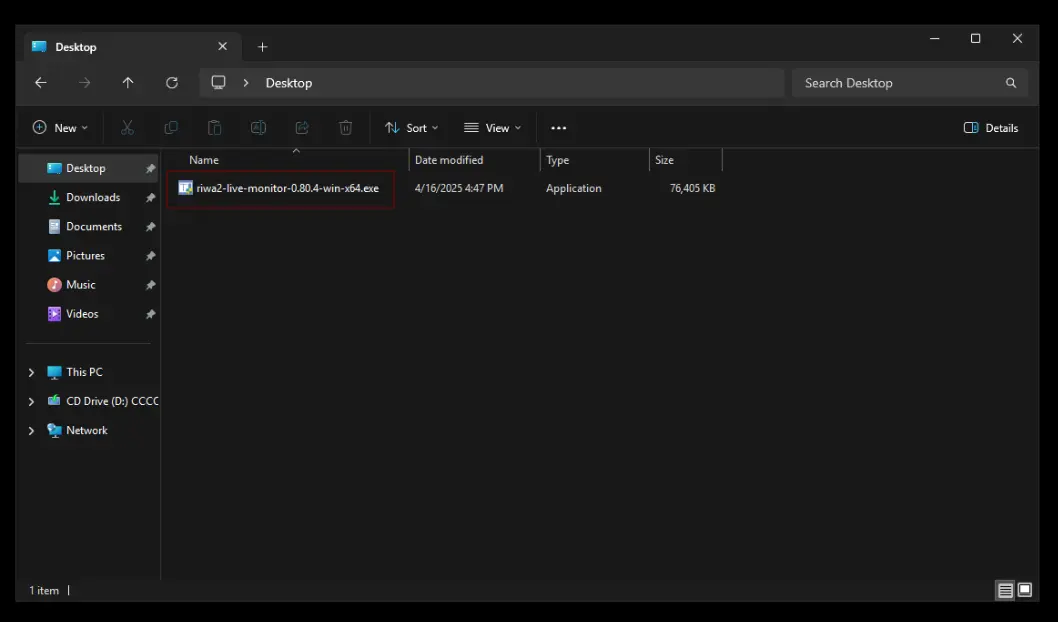This screenshot has height=622, width=1058.
Task: Refresh the Desktop folder view
Action: click(171, 82)
